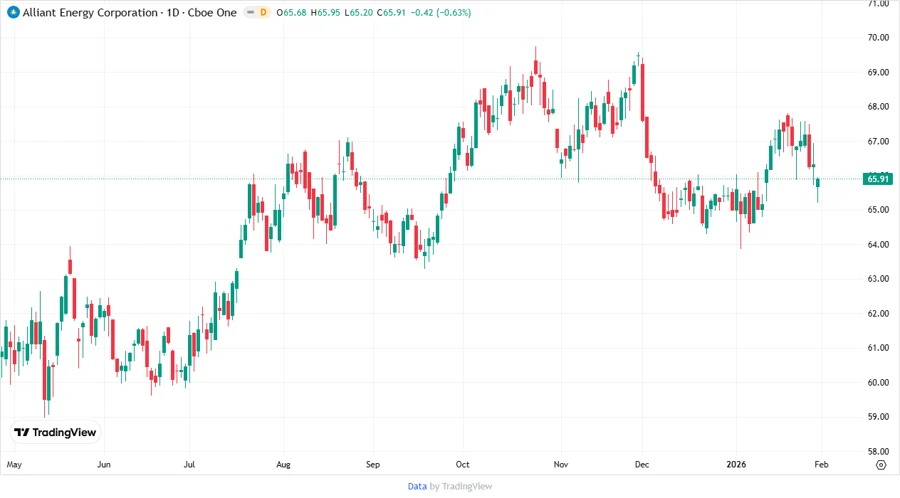Click the 2026 label on time axis
This screenshot has width=900, height=498.
[x=736, y=464]
